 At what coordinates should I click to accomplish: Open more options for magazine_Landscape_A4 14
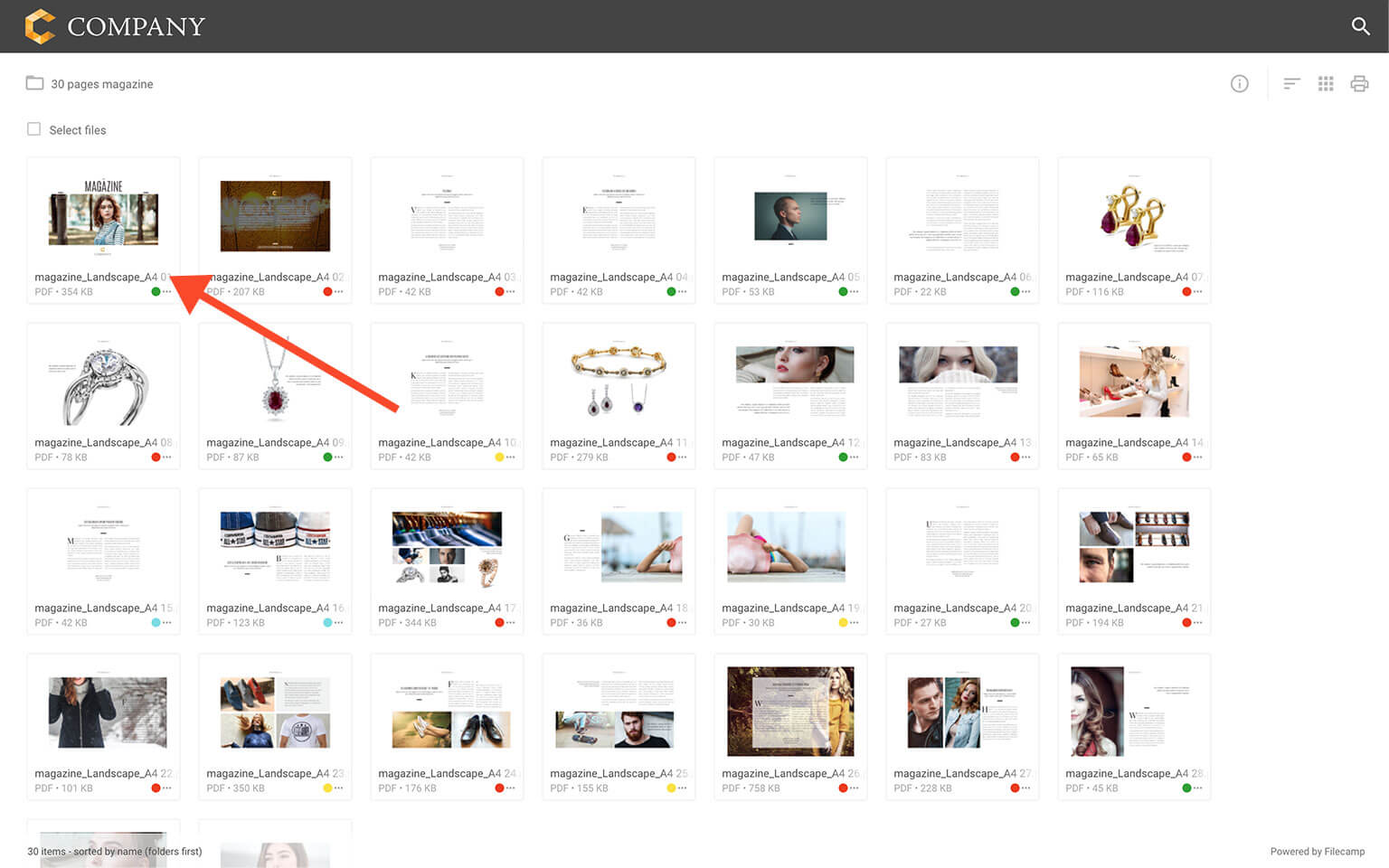pos(1198,458)
